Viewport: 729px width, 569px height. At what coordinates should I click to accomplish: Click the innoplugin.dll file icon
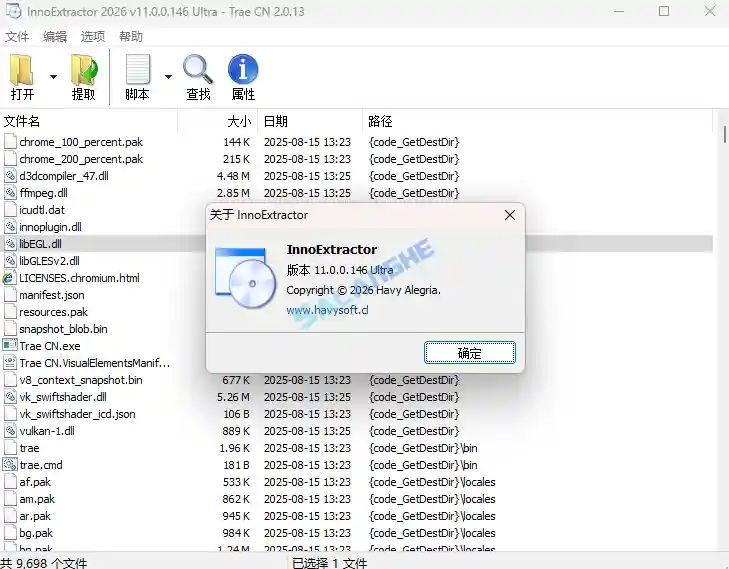10,227
